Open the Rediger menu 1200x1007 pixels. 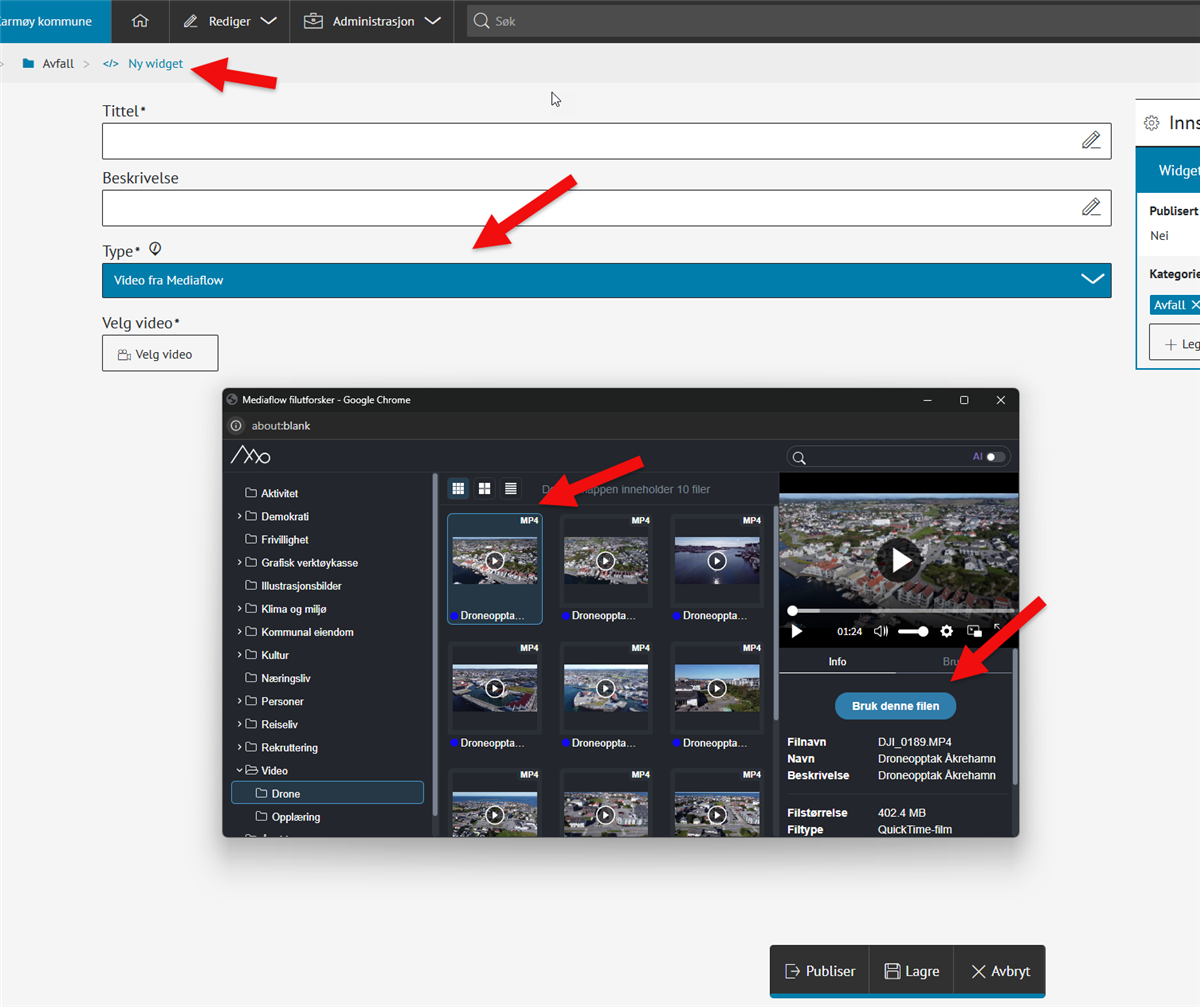[x=230, y=21]
